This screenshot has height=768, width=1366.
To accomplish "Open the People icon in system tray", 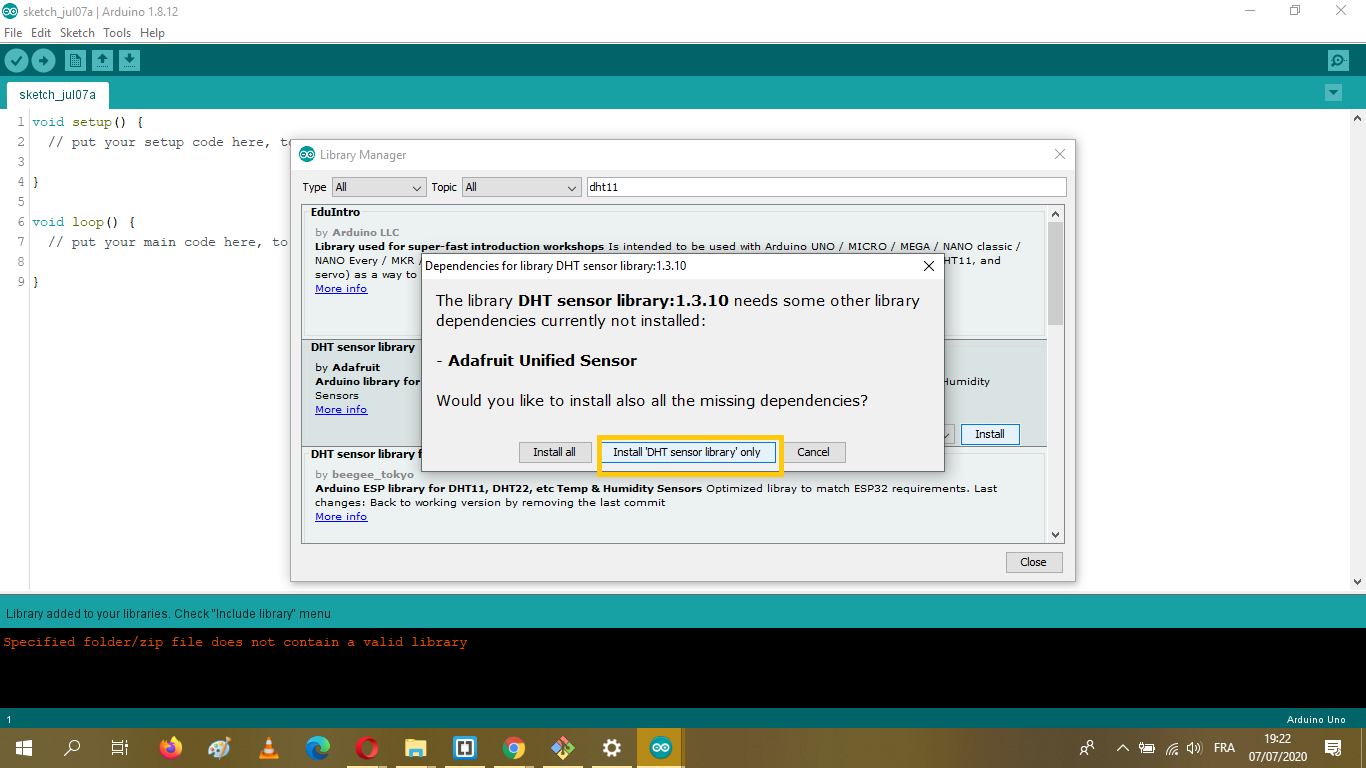I will pos(1087,748).
